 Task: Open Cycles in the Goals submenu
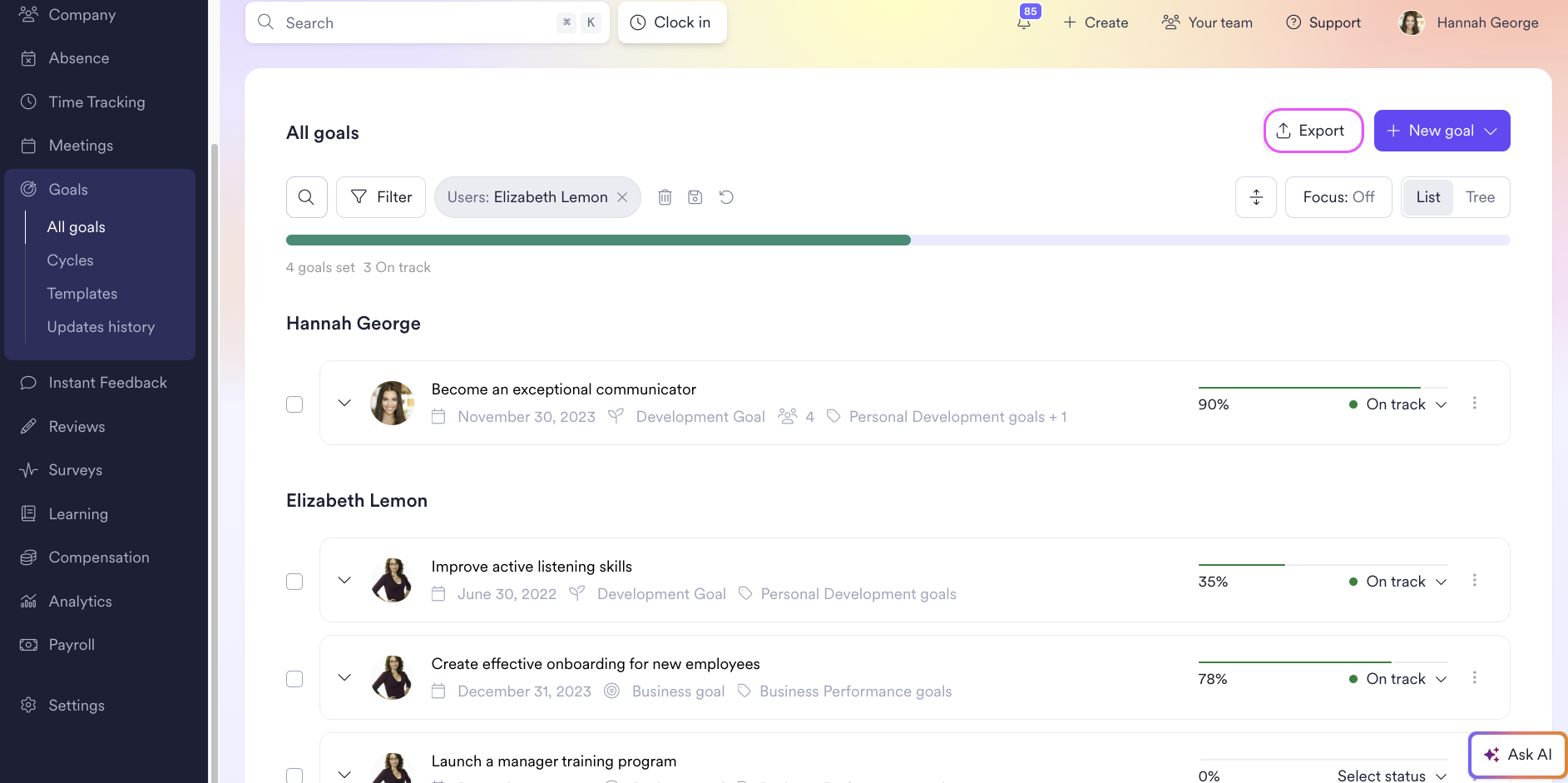tap(71, 260)
